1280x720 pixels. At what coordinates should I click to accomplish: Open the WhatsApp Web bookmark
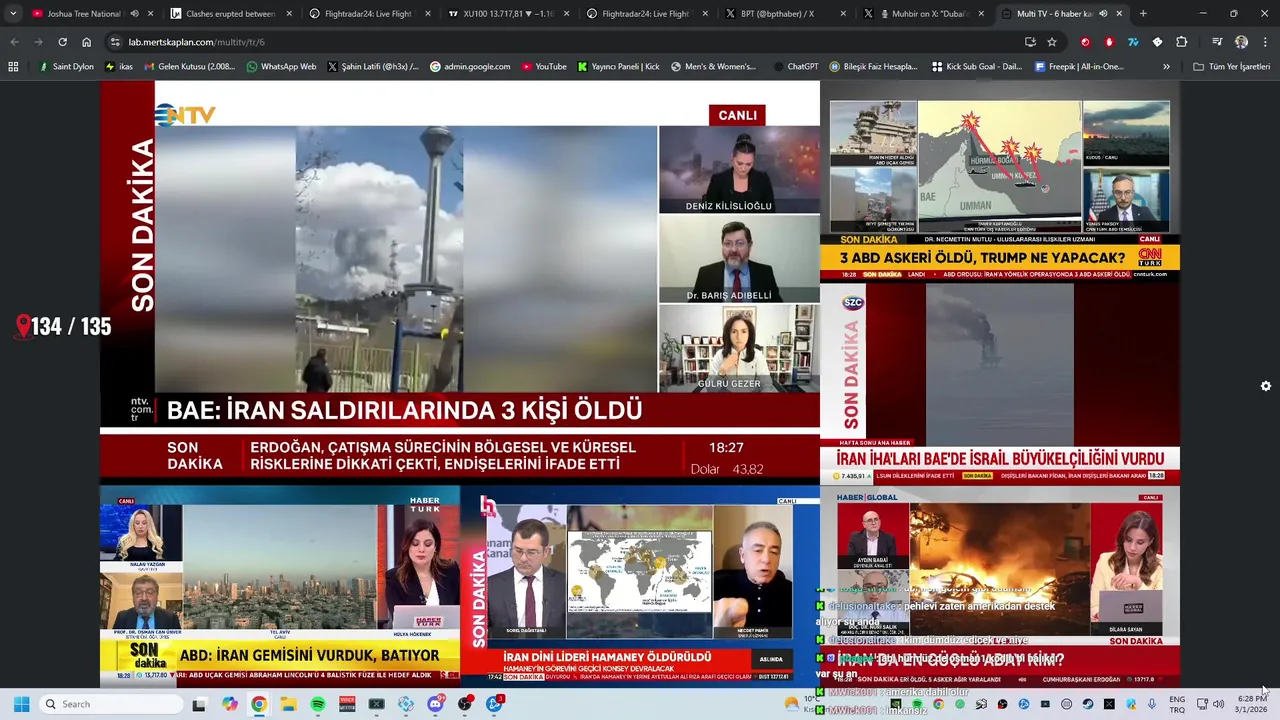281,67
